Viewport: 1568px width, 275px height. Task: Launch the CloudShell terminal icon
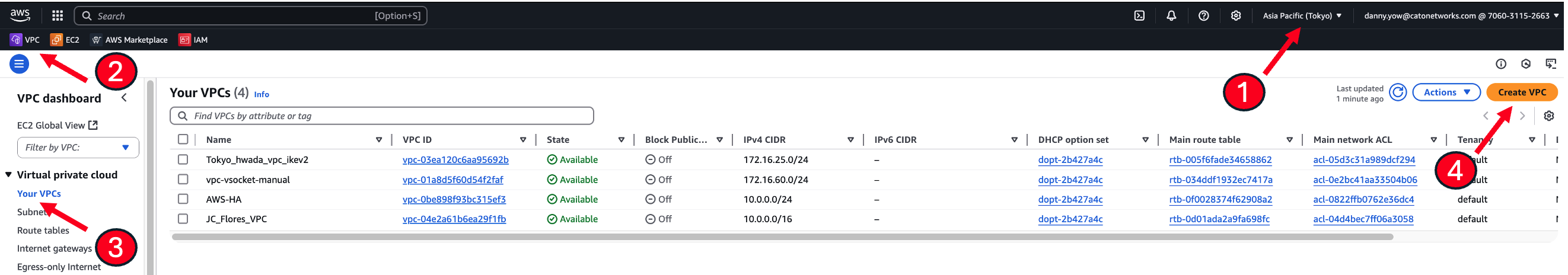[x=1139, y=16]
